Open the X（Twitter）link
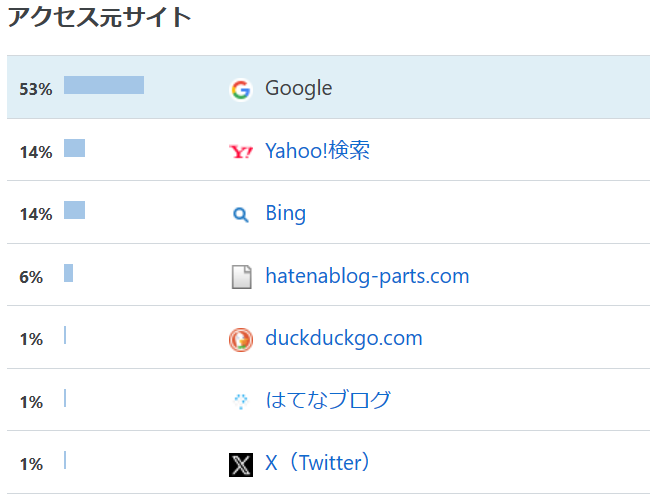The image size is (654, 499). pyautogui.click(x=317, y=462)
